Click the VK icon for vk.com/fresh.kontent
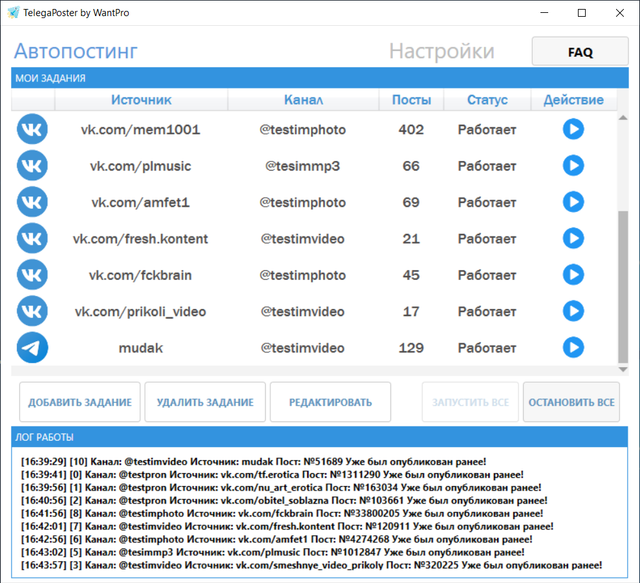640x583 pixels. tap(32, 238)
